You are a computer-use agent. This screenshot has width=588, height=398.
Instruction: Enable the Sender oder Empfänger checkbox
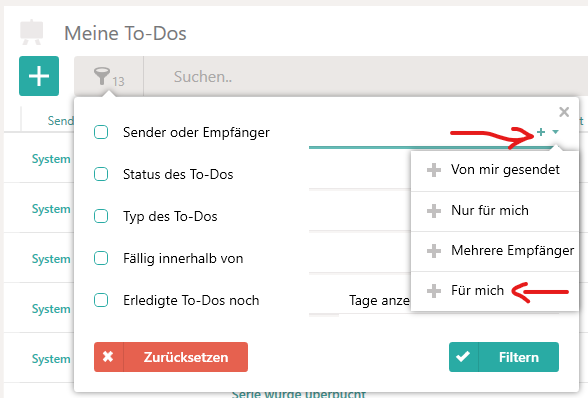coord(101,132)
